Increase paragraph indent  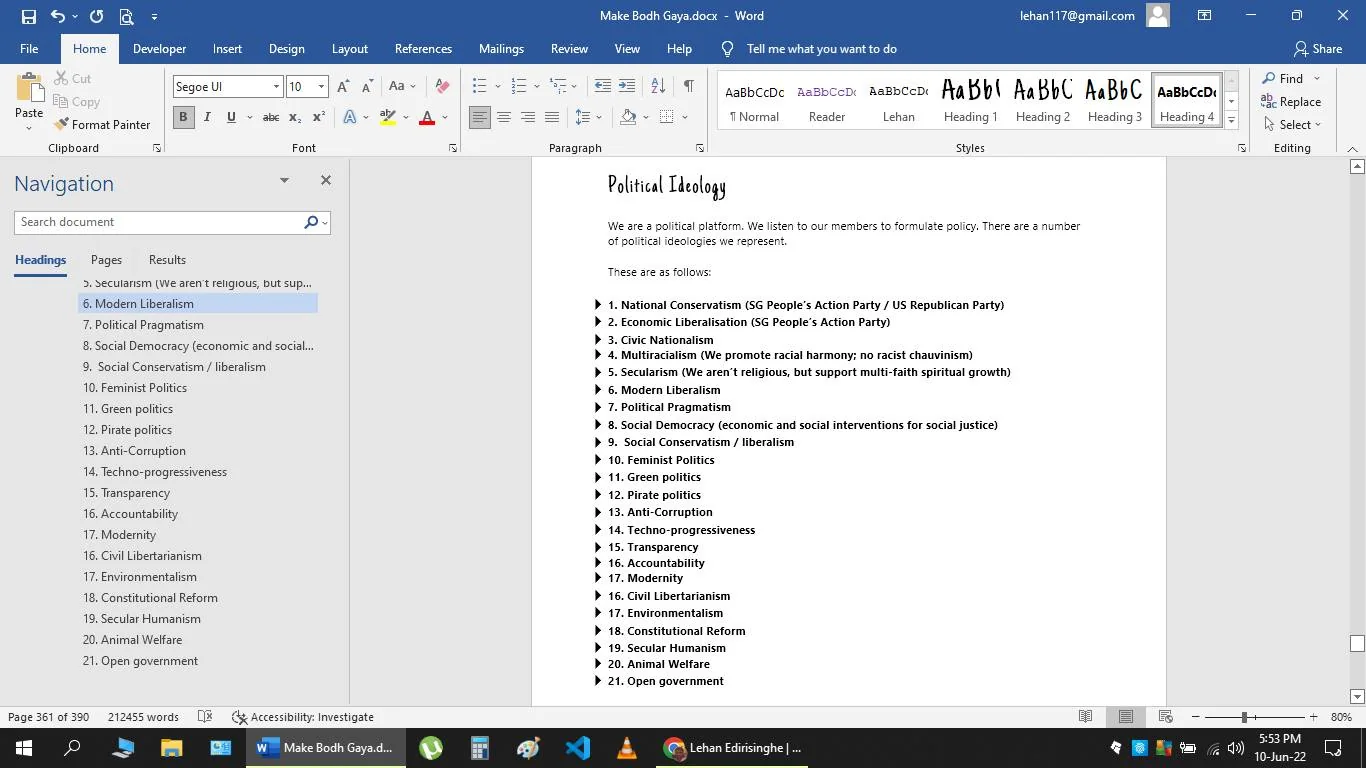(x=627, y=87)
